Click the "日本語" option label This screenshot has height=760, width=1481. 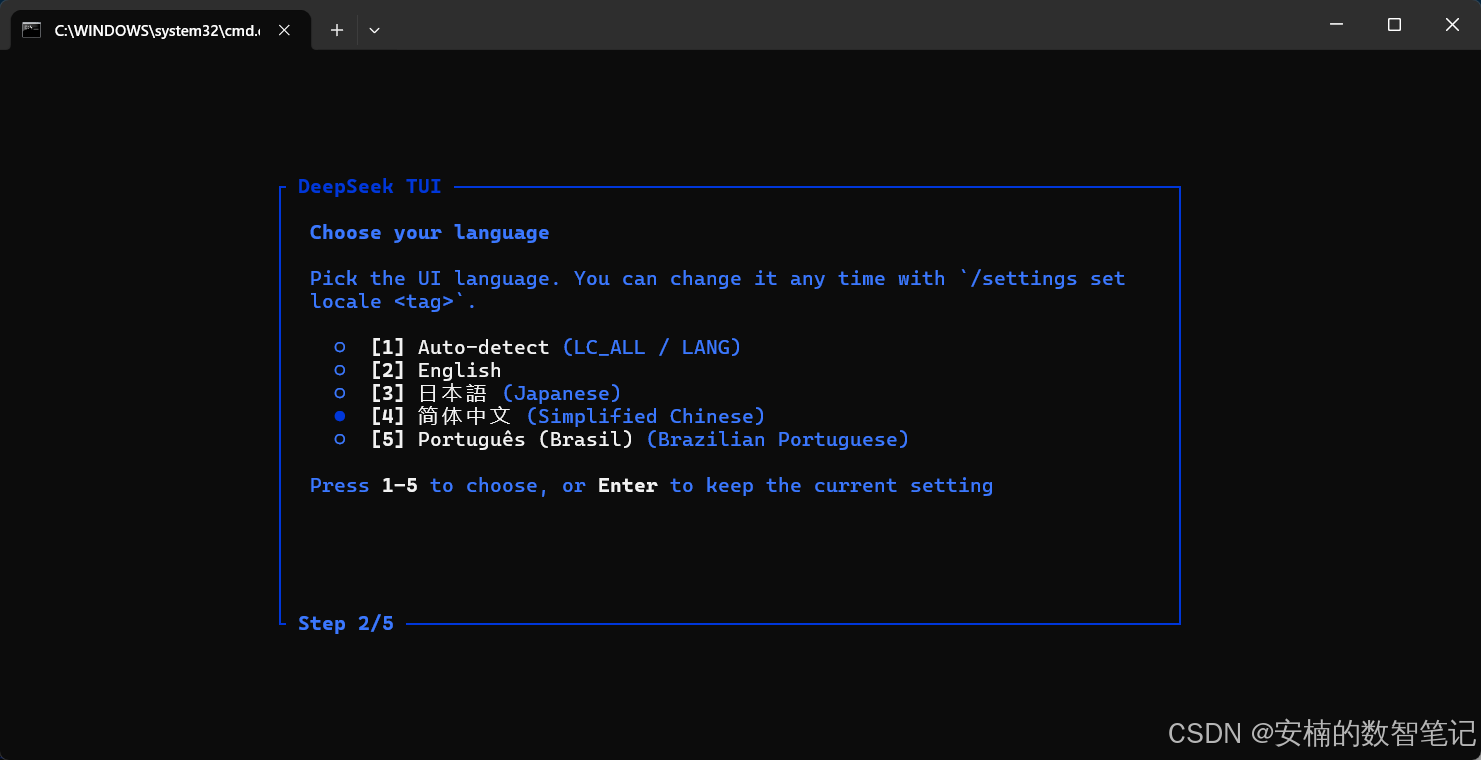(453, 394)
